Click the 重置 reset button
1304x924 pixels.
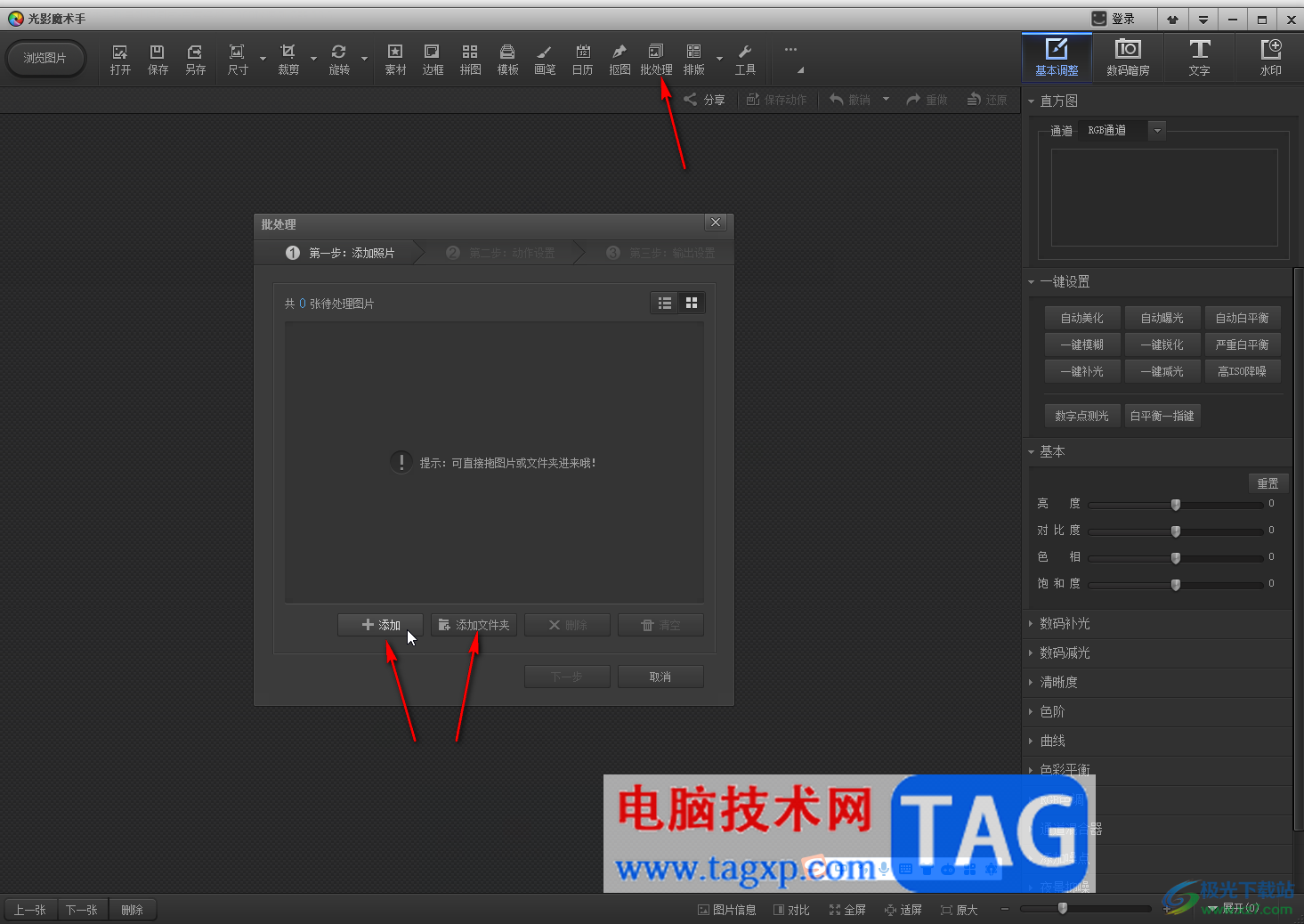point(1268,483)
